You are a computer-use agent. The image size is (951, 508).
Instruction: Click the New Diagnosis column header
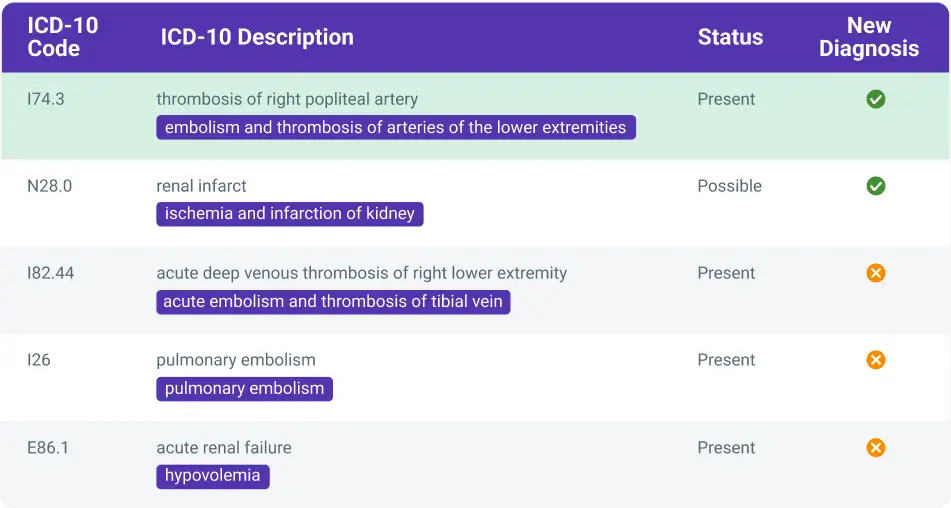(869, 37)
